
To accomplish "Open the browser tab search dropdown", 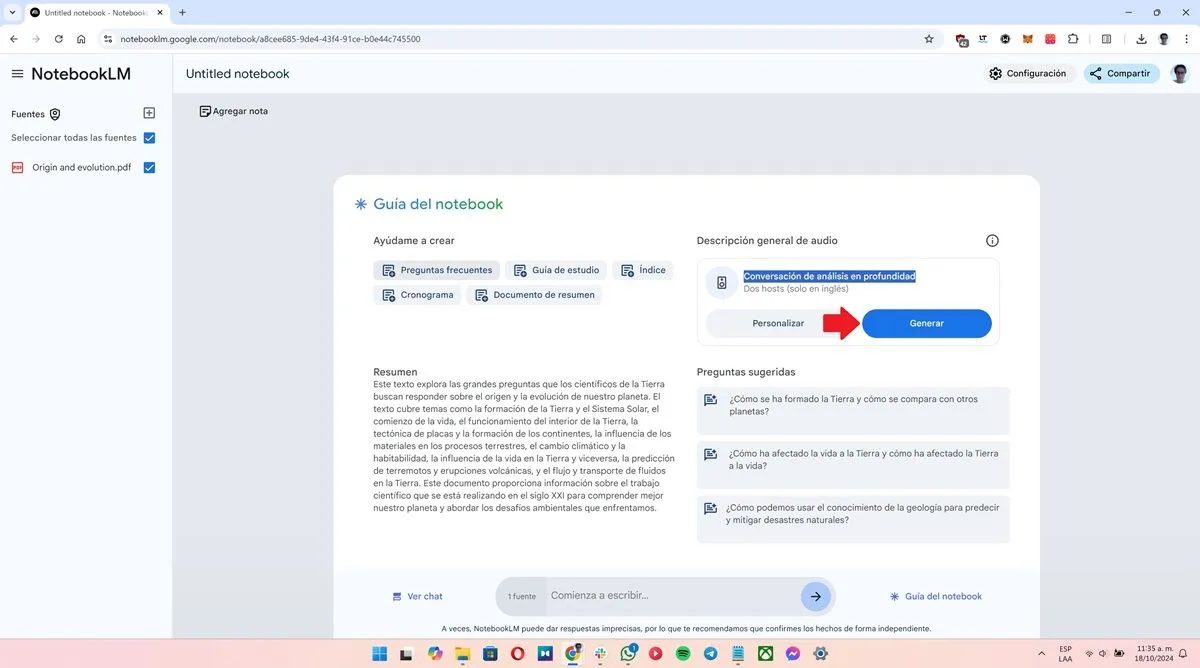I will coord(12,12).
